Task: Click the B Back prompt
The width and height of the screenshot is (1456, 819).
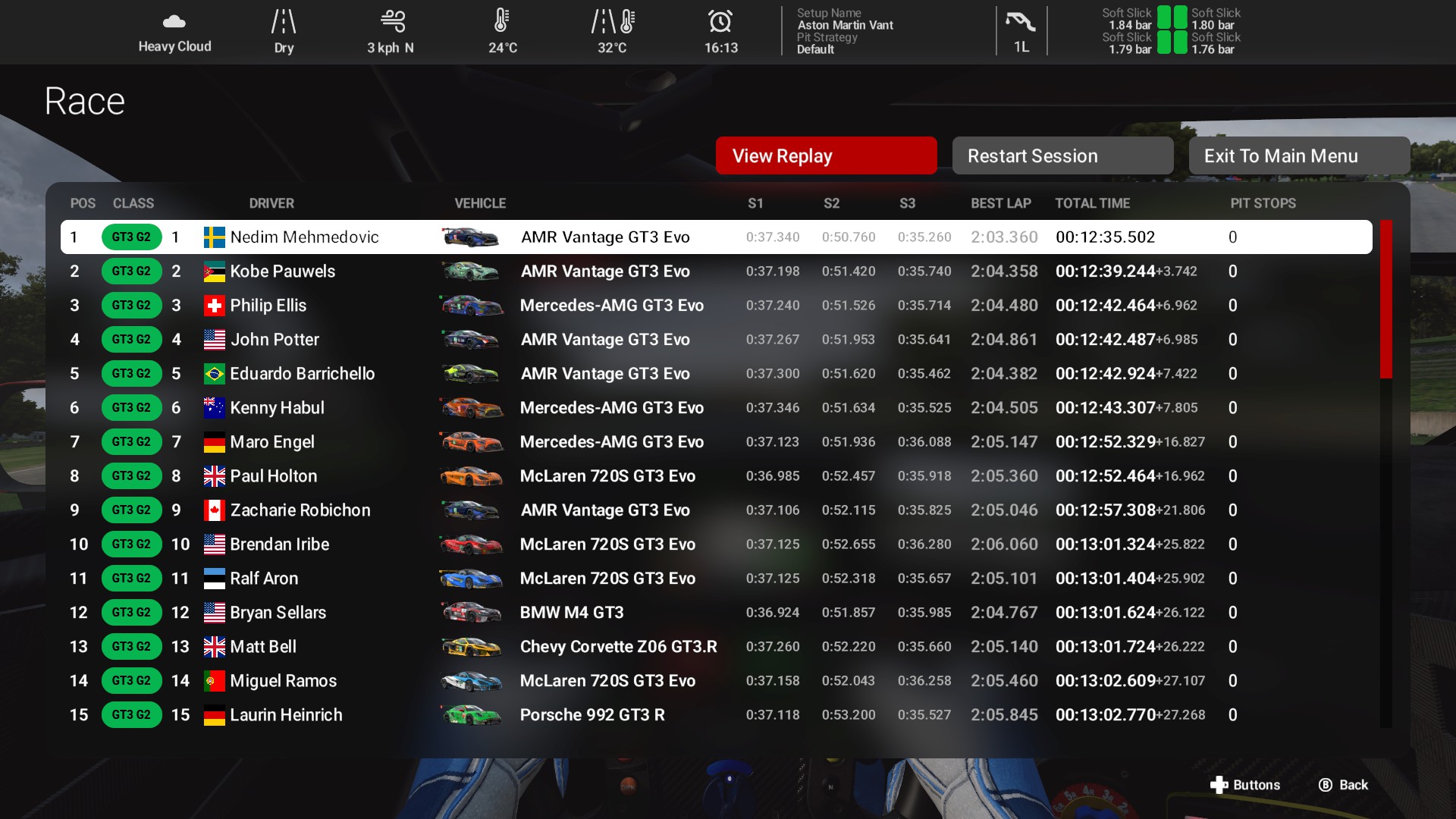Action: tap(1343, 785)
